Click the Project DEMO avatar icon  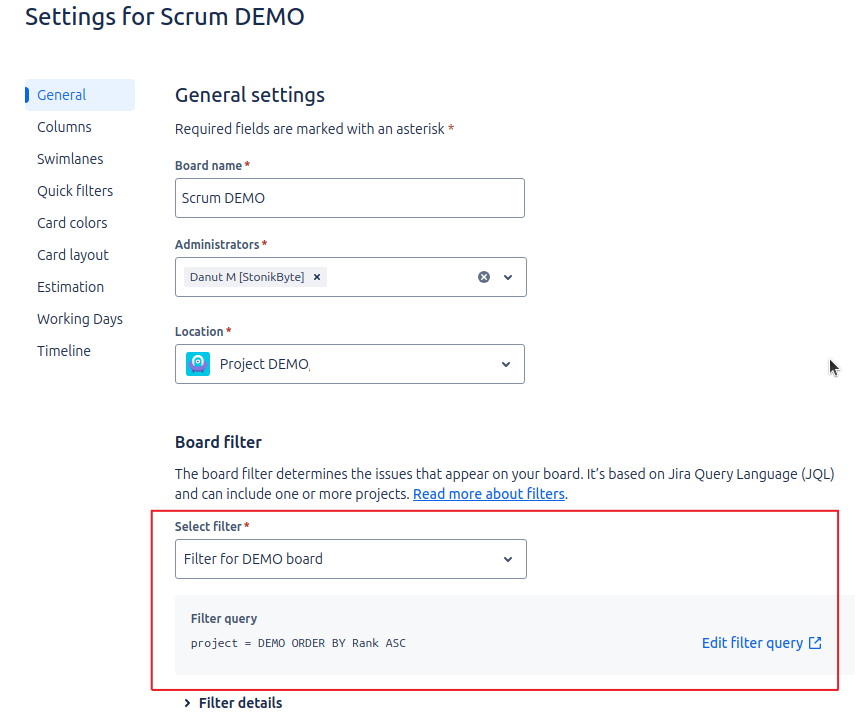tap(198, 364)
